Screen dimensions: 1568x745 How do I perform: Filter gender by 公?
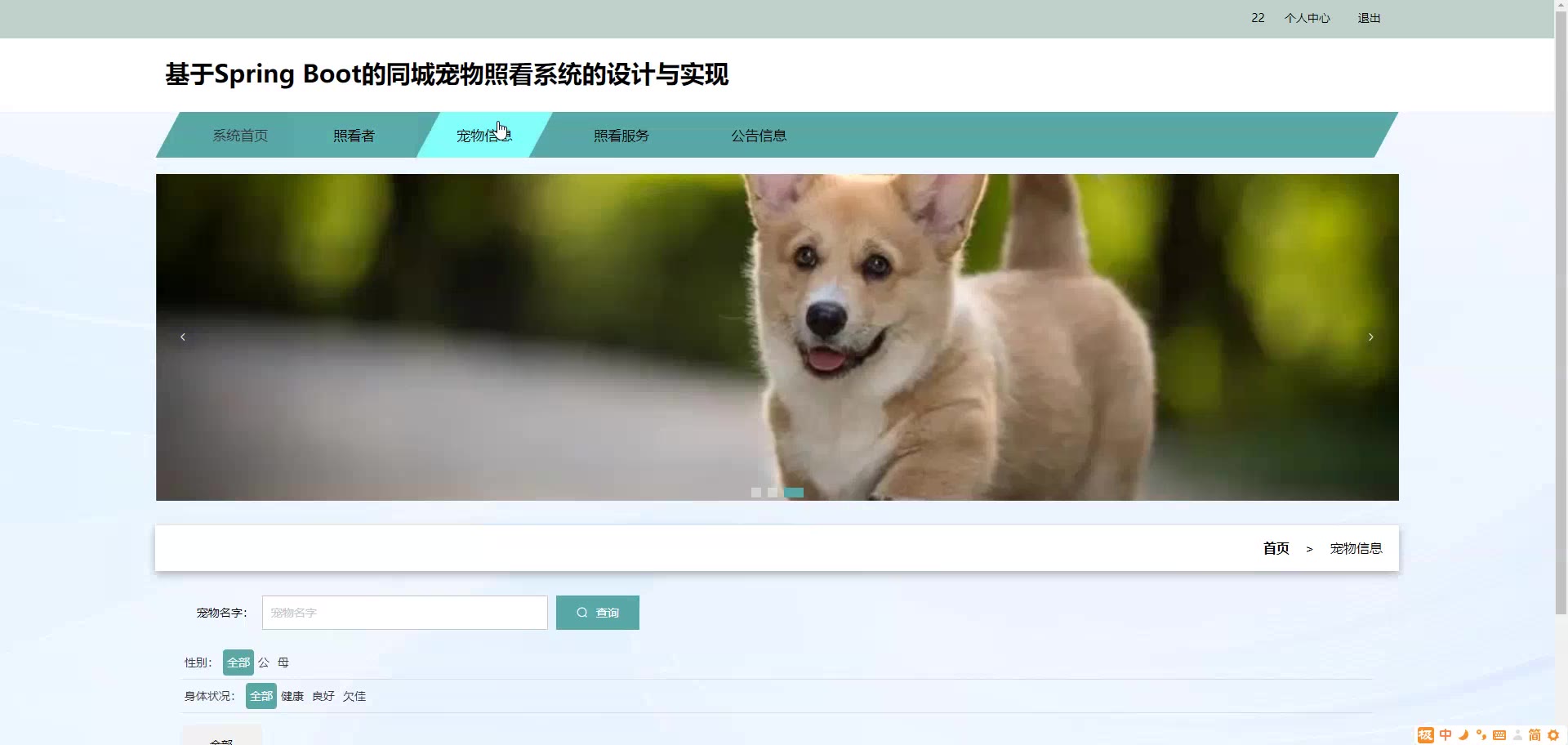264,662
